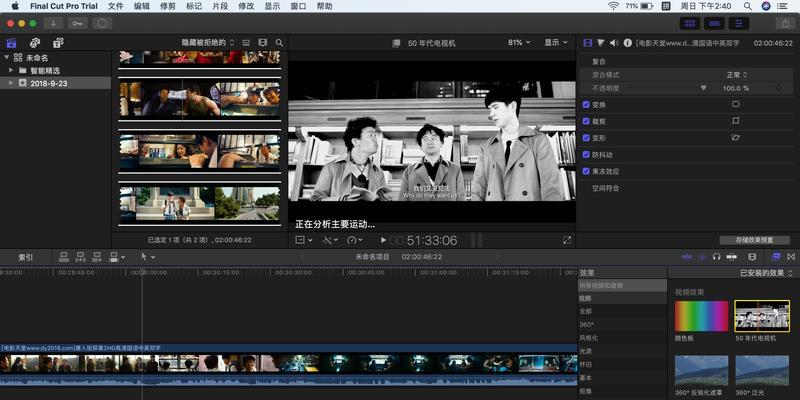Open the 81% zoom dropdown
Image resolution: width=800 pixels, height=400 pixels.
click(x=519, y=43)
